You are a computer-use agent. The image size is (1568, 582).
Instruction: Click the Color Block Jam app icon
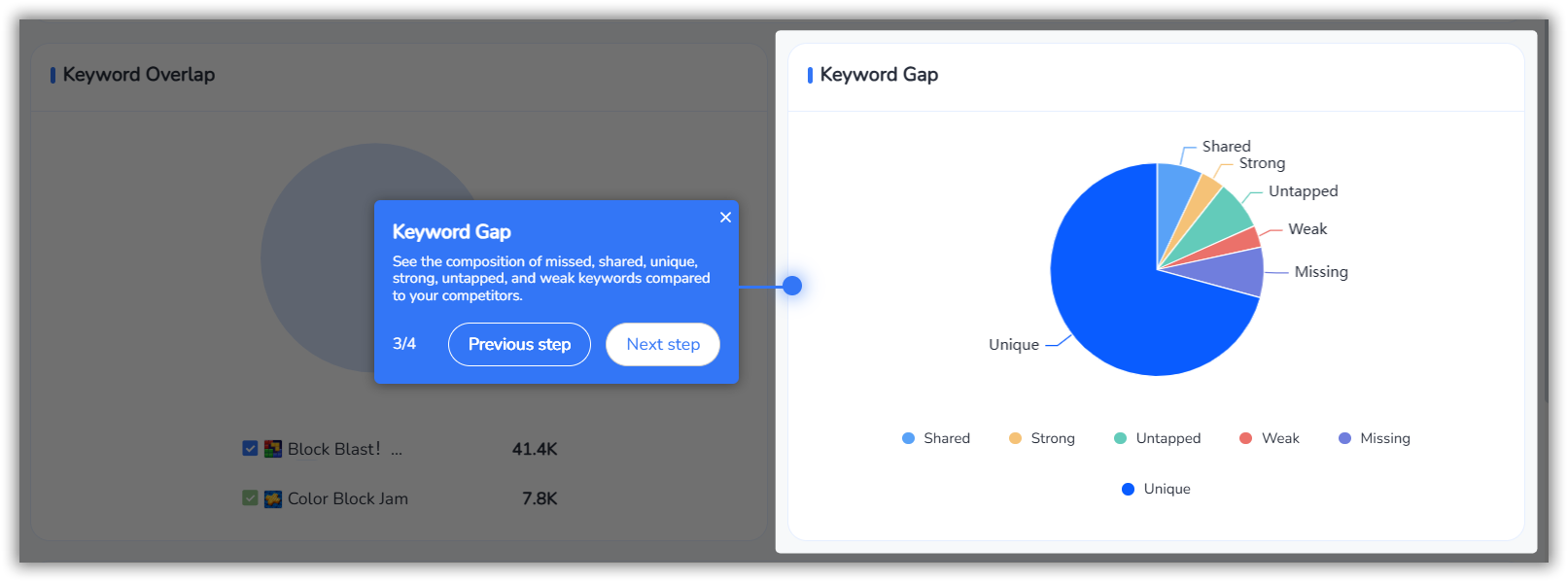point(273,498)
